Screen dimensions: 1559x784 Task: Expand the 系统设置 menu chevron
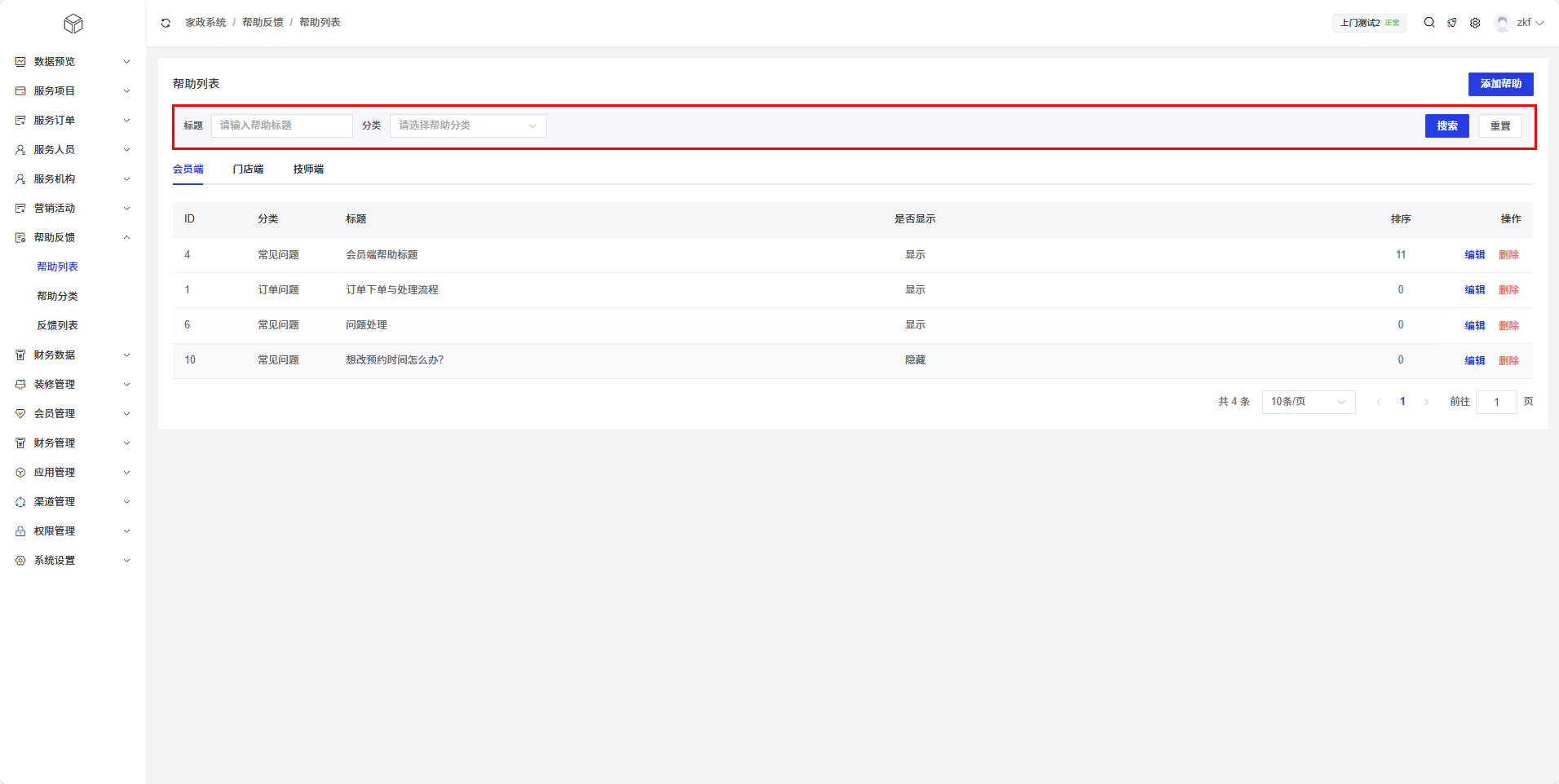tap(126, 561)
